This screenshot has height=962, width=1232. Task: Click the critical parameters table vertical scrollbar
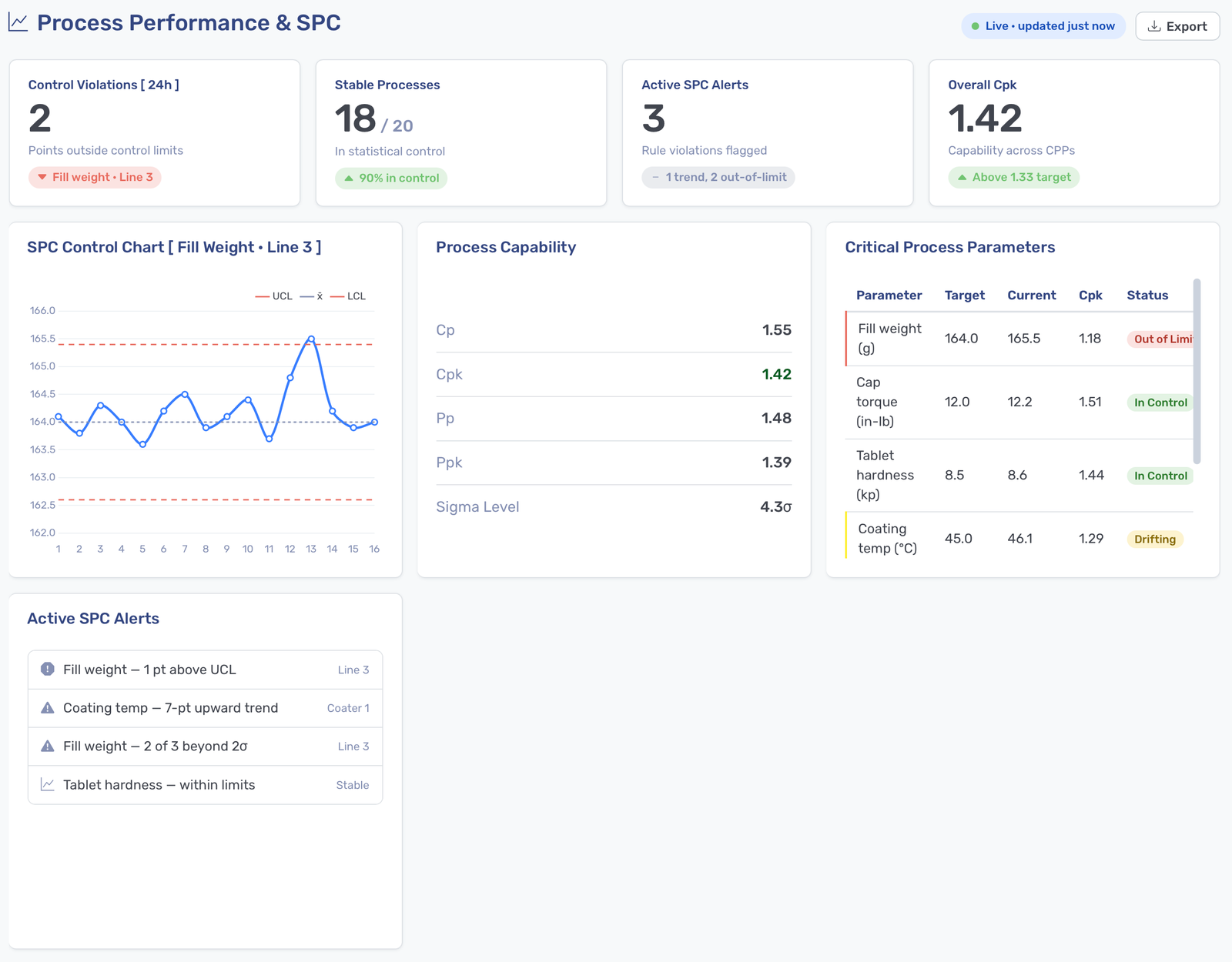pyautogui.click(x=1197, y=372)
